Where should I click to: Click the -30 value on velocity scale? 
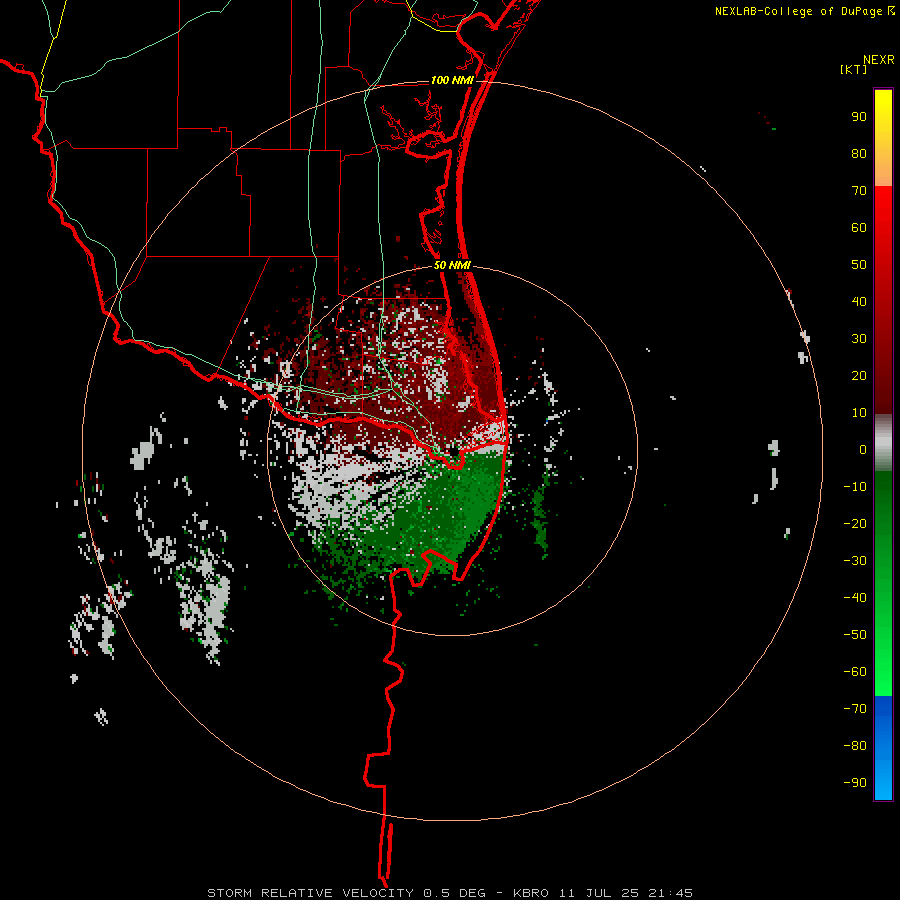coord(855,561)
